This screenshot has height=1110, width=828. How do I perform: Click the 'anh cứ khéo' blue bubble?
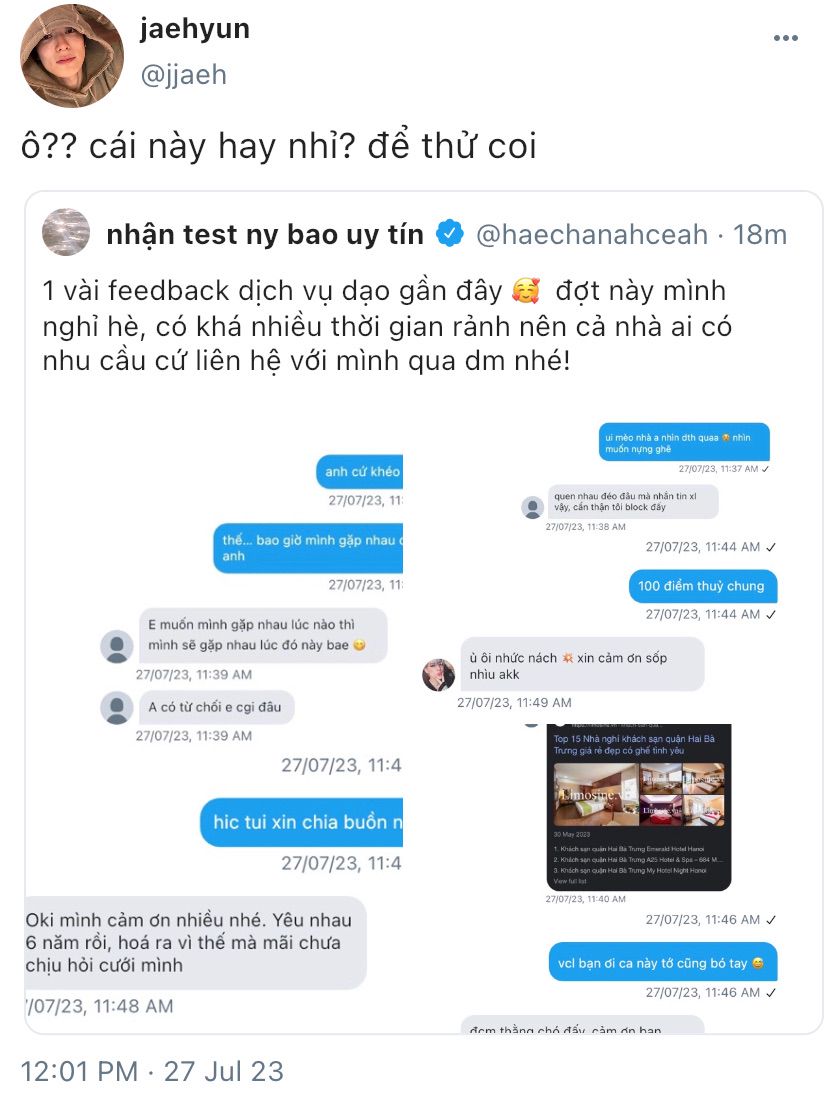click(x=360, y=471)
